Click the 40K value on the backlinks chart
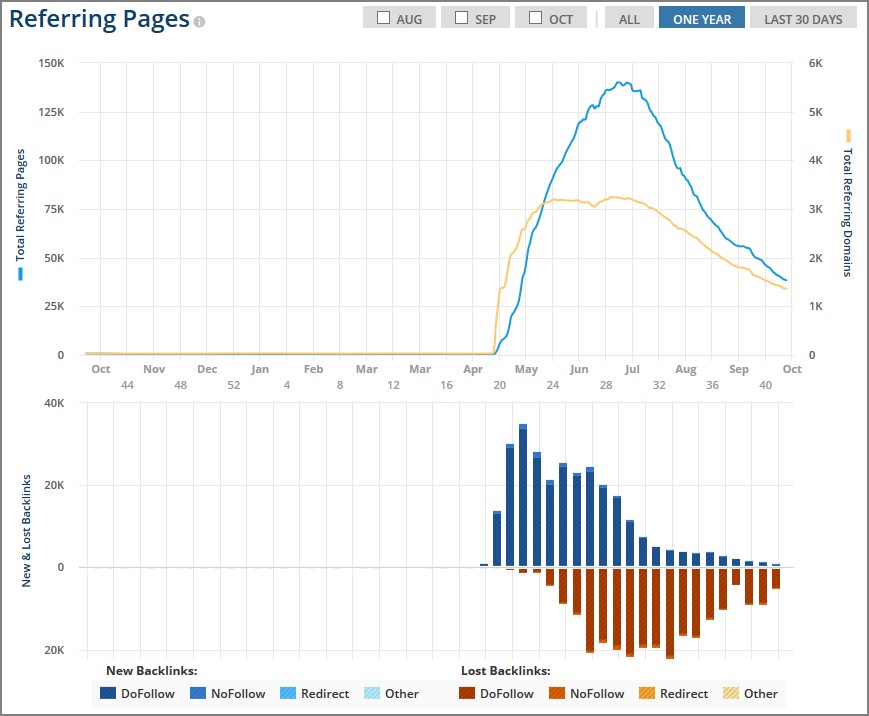Image resolution: width=869 pixels, height=716 pixels. coord(54,403)
